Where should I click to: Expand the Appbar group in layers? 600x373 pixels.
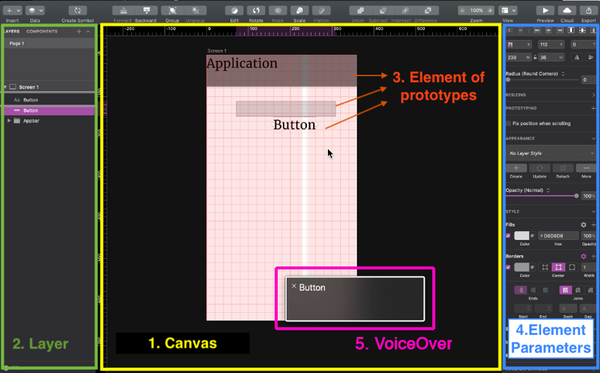9,121
